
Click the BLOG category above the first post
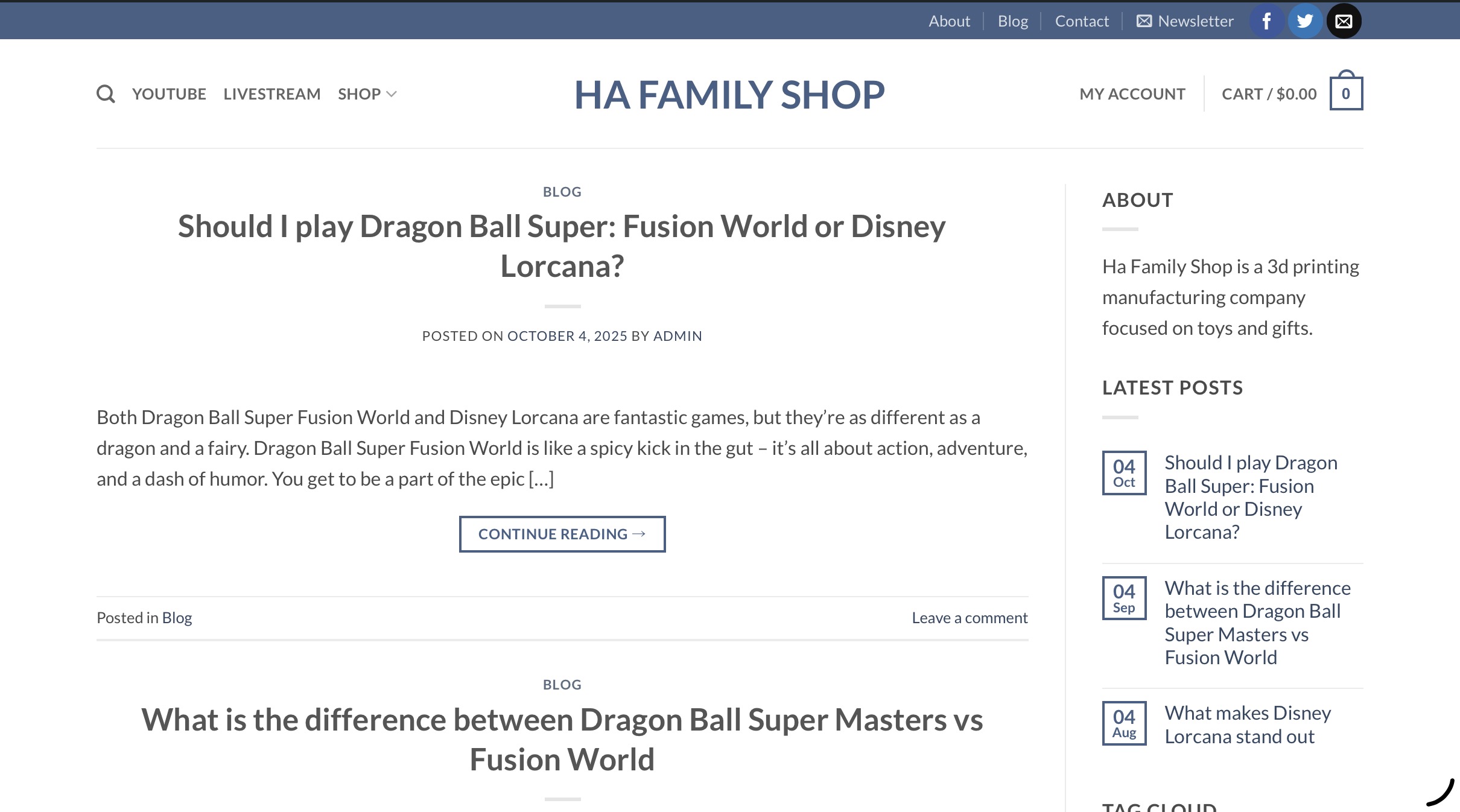562,192
